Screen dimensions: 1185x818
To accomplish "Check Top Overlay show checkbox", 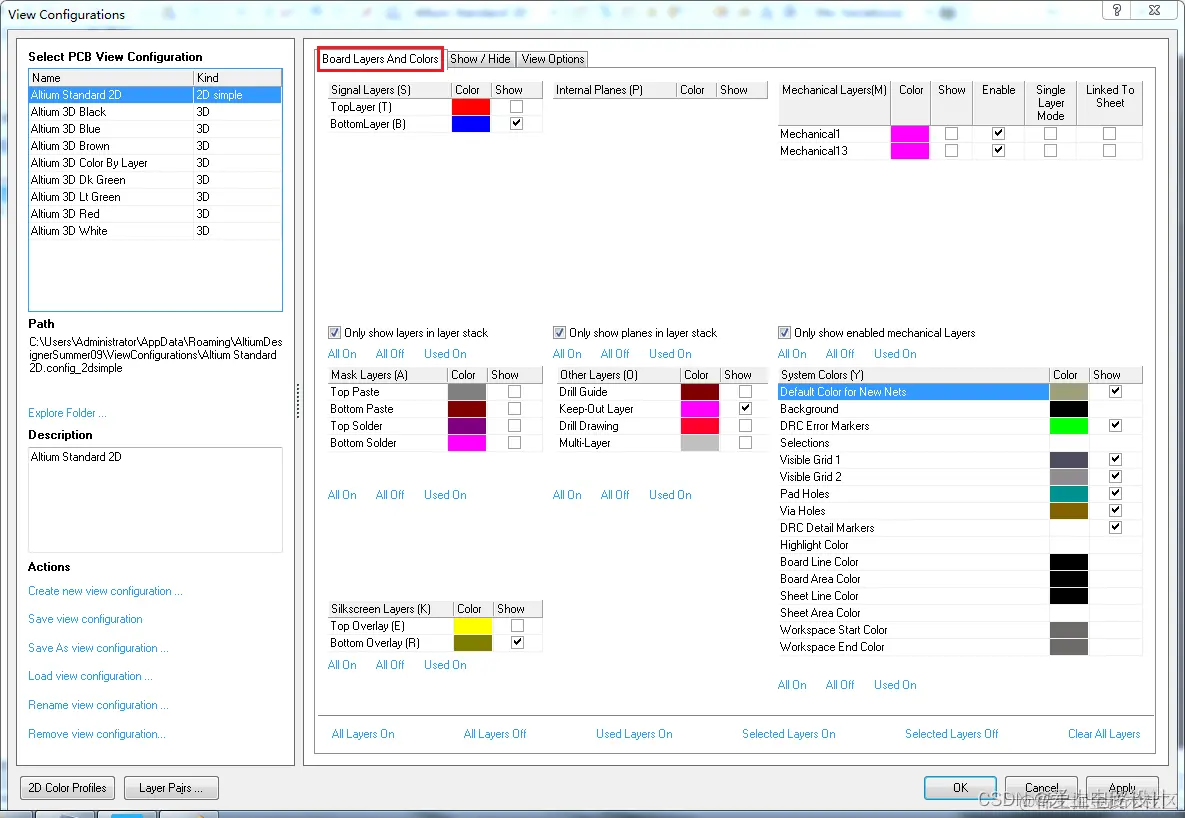I will point(517,625).
